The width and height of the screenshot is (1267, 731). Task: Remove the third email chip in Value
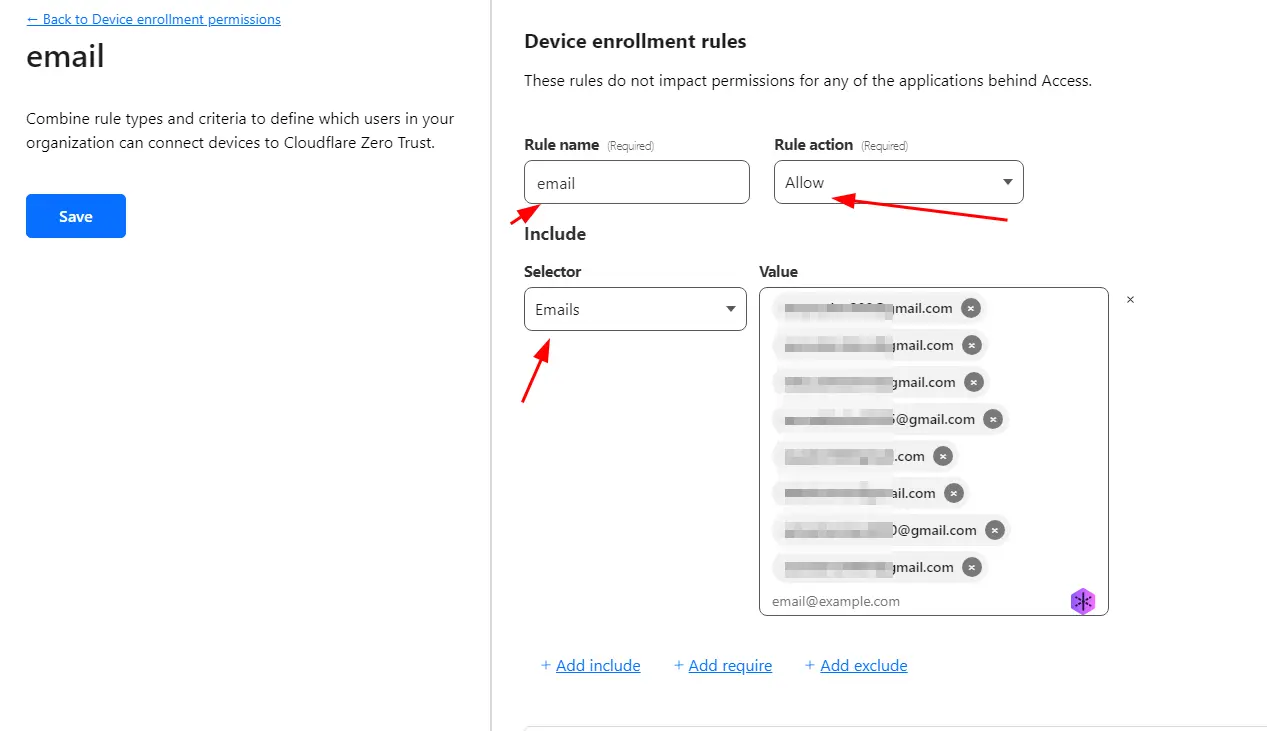click(x=973, y=382)
